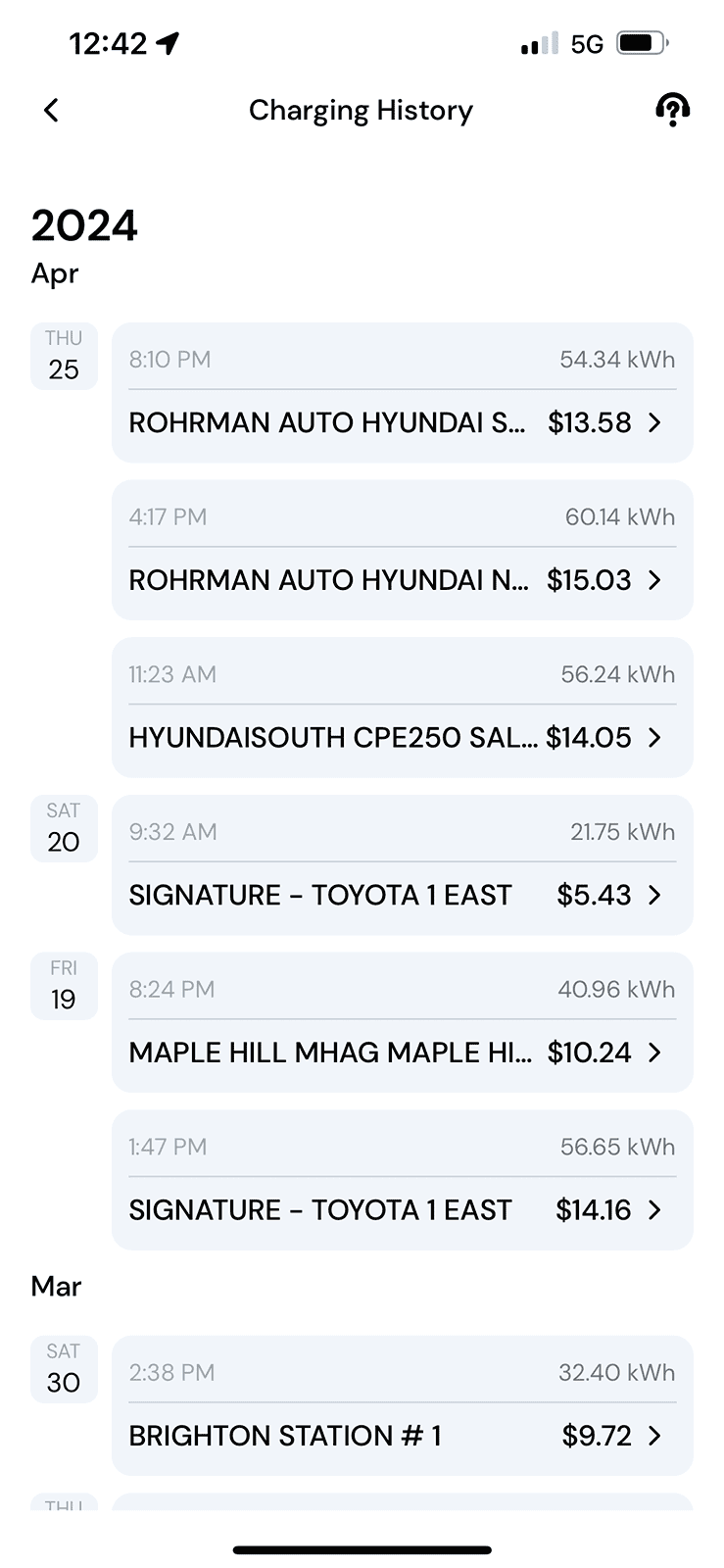Tap the battery icon in status bar

642,43
